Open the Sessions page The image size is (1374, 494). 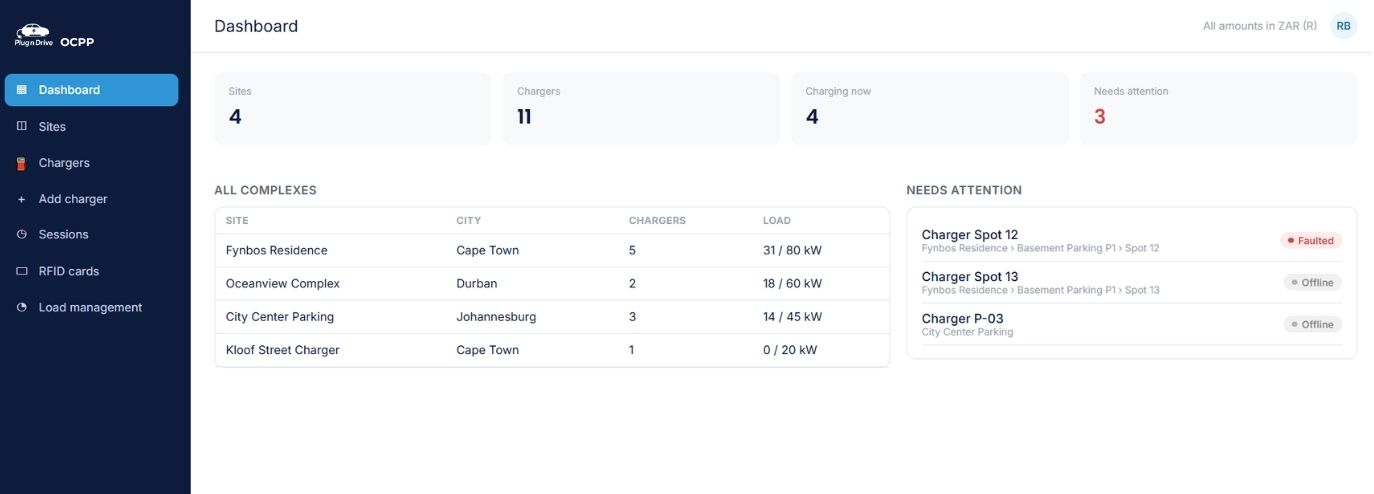[x=91, y=234]
